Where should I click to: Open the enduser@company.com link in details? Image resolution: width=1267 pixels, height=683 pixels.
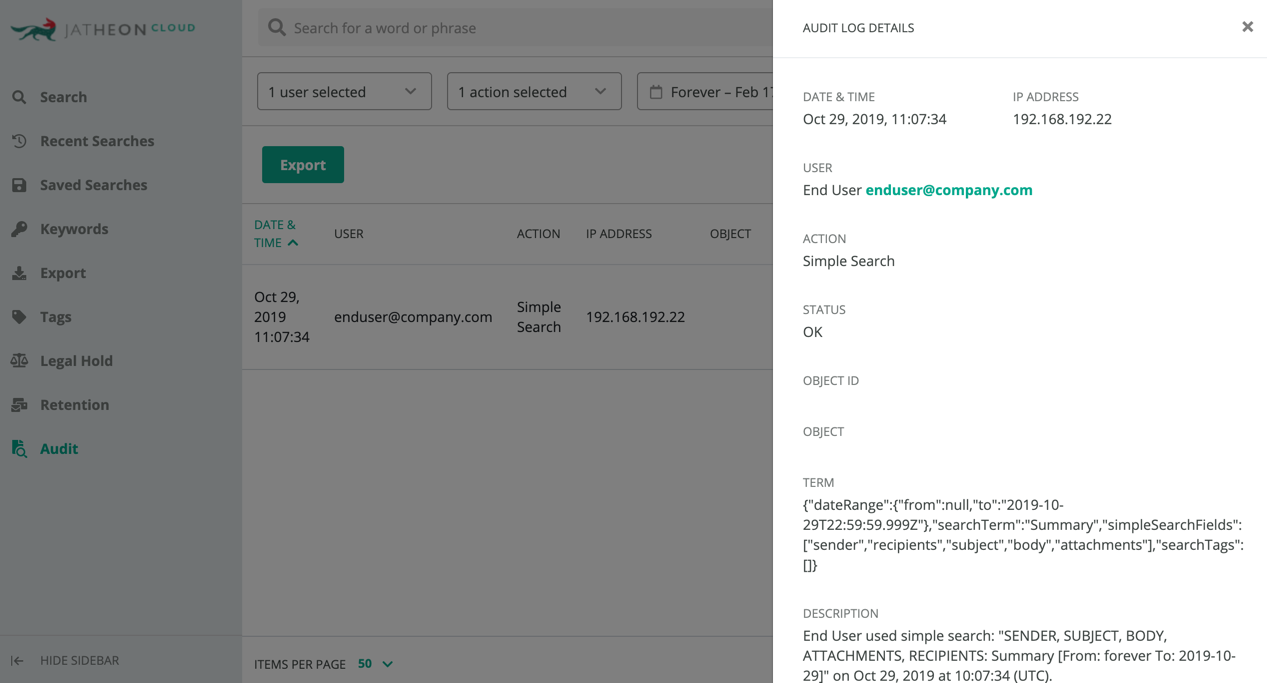click(949, 190)
